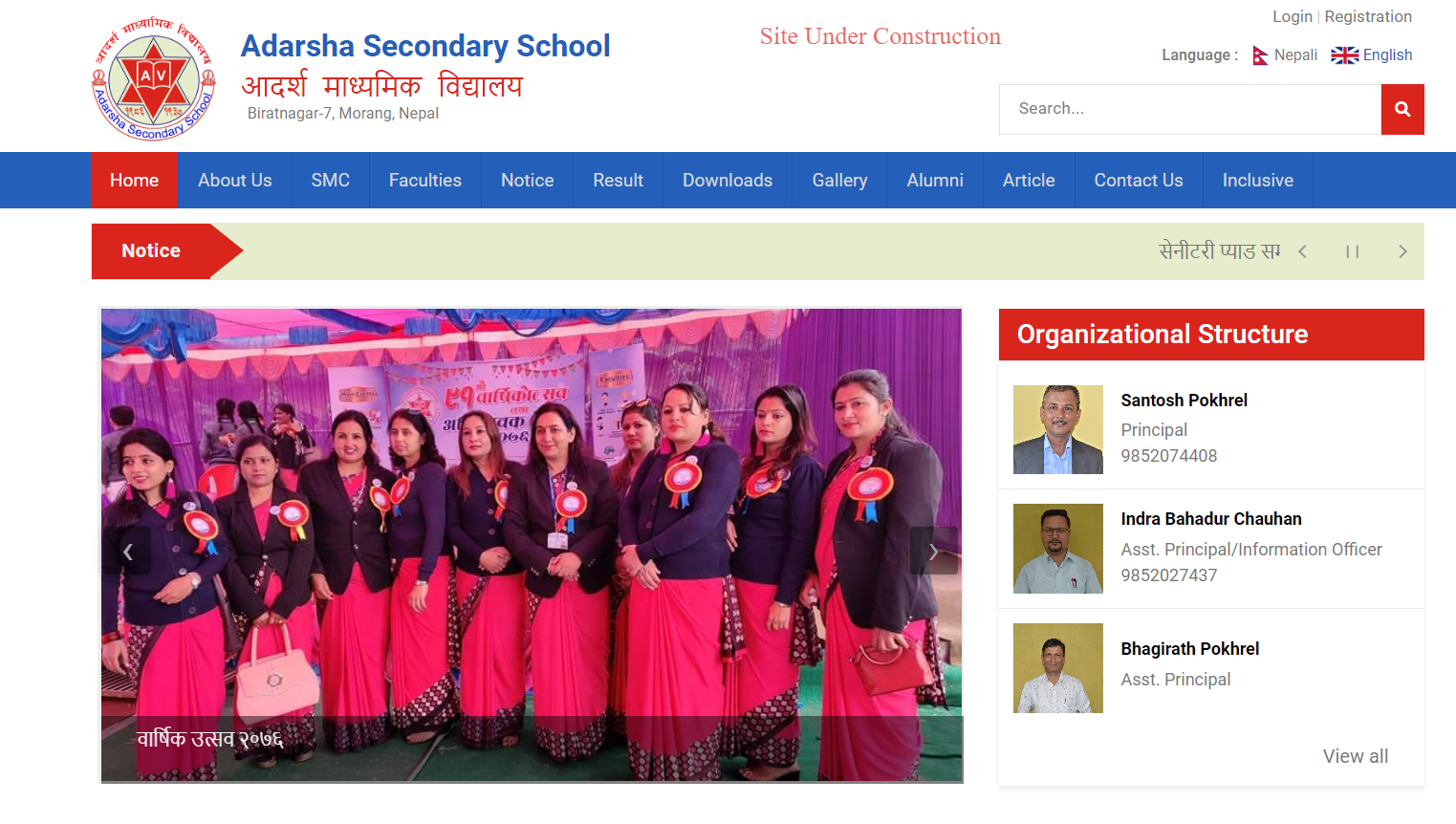The width and height of the screenshot is (1456, 824).
Task: Open Santosh Pokhrel's profile photo
Action: pos(1058,429)
